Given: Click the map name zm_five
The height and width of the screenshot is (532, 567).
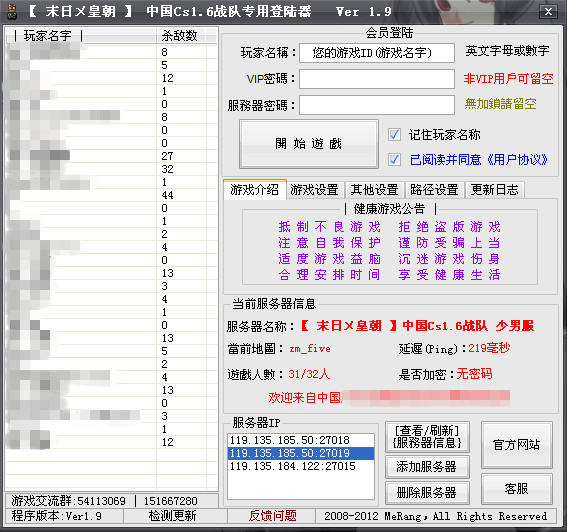Looking at the screenshot, I should point(310,349).
